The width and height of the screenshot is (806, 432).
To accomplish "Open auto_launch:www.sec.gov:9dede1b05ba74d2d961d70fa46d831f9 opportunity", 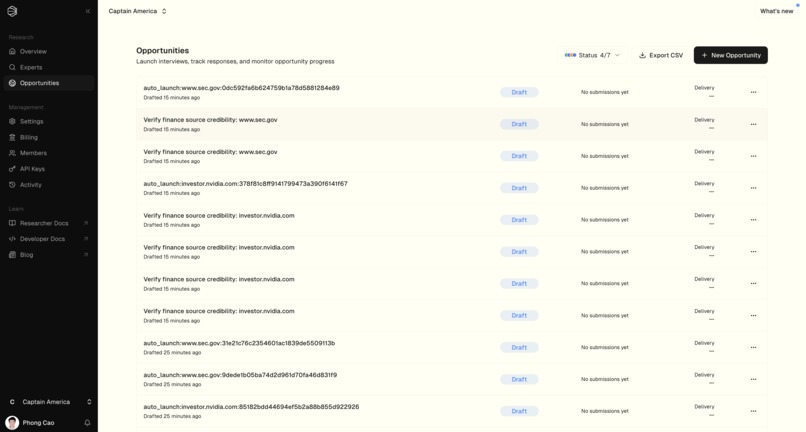I will coord(240,375).
